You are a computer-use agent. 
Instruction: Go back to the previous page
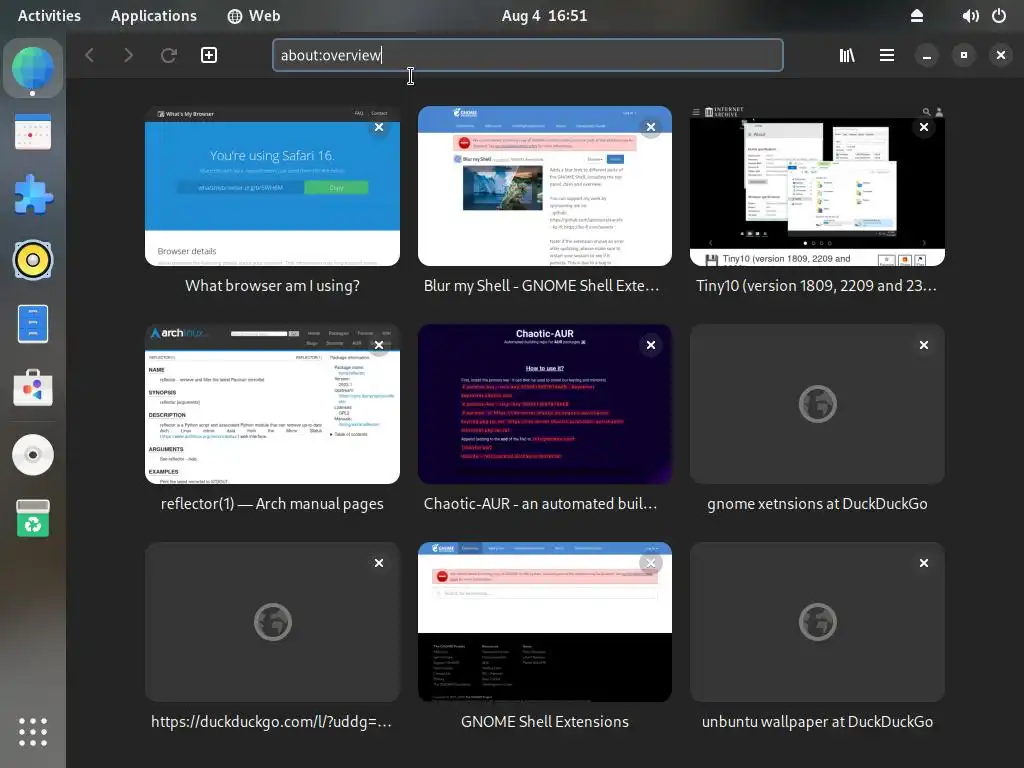coord(90,56)
